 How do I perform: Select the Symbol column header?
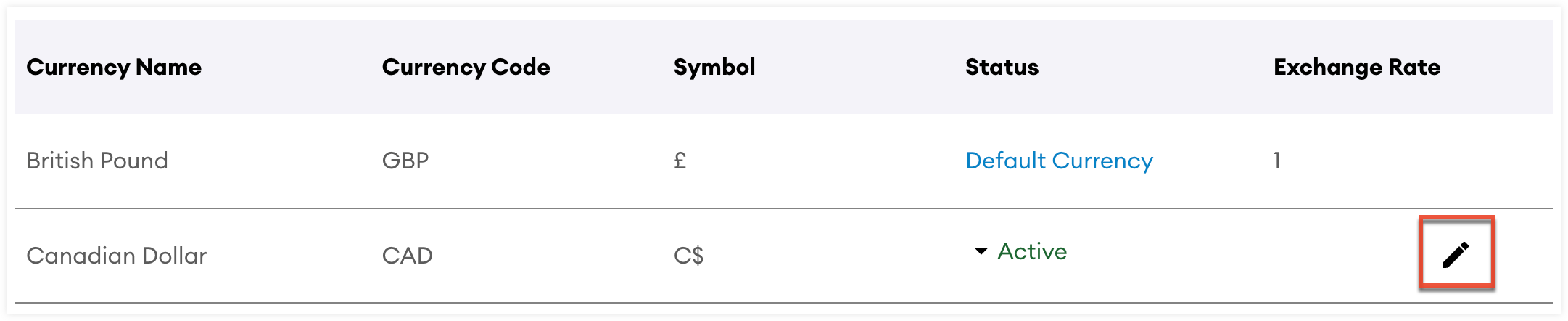(x=714, y=68)
